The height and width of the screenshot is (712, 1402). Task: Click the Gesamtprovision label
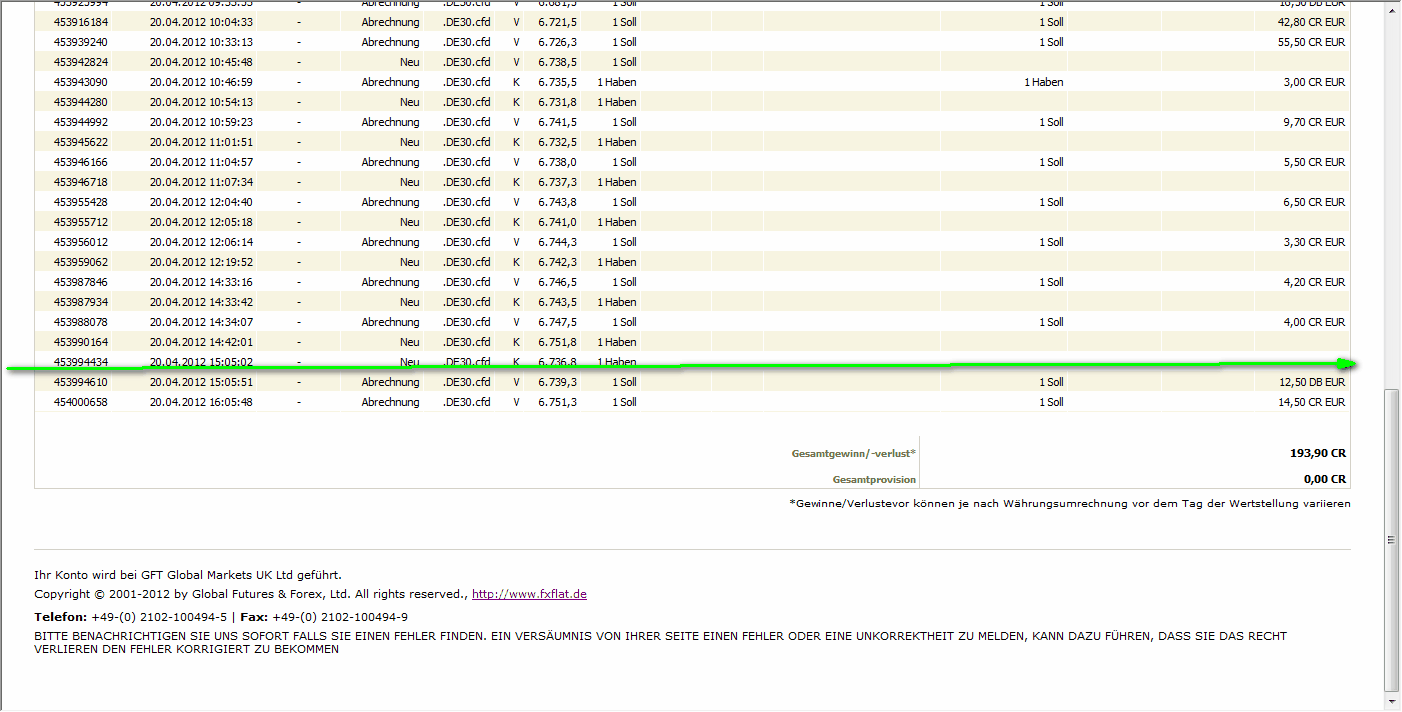(874, 479)
